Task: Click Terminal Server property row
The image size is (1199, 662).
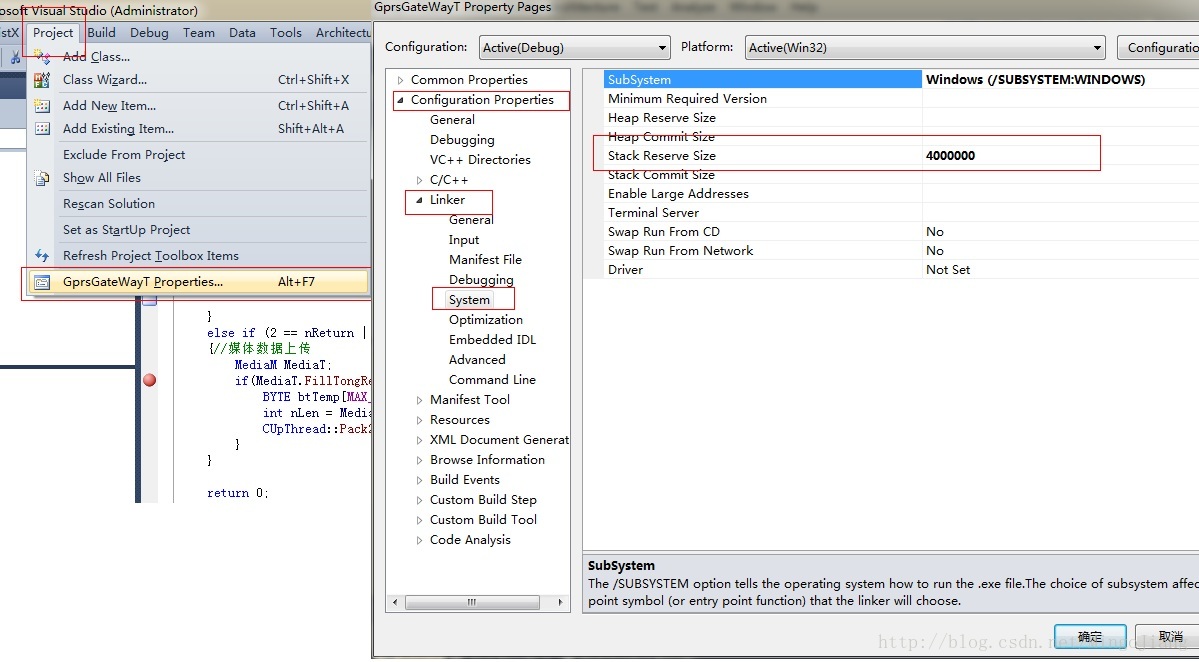Action: pyautogui.click(x=901, y=213)
